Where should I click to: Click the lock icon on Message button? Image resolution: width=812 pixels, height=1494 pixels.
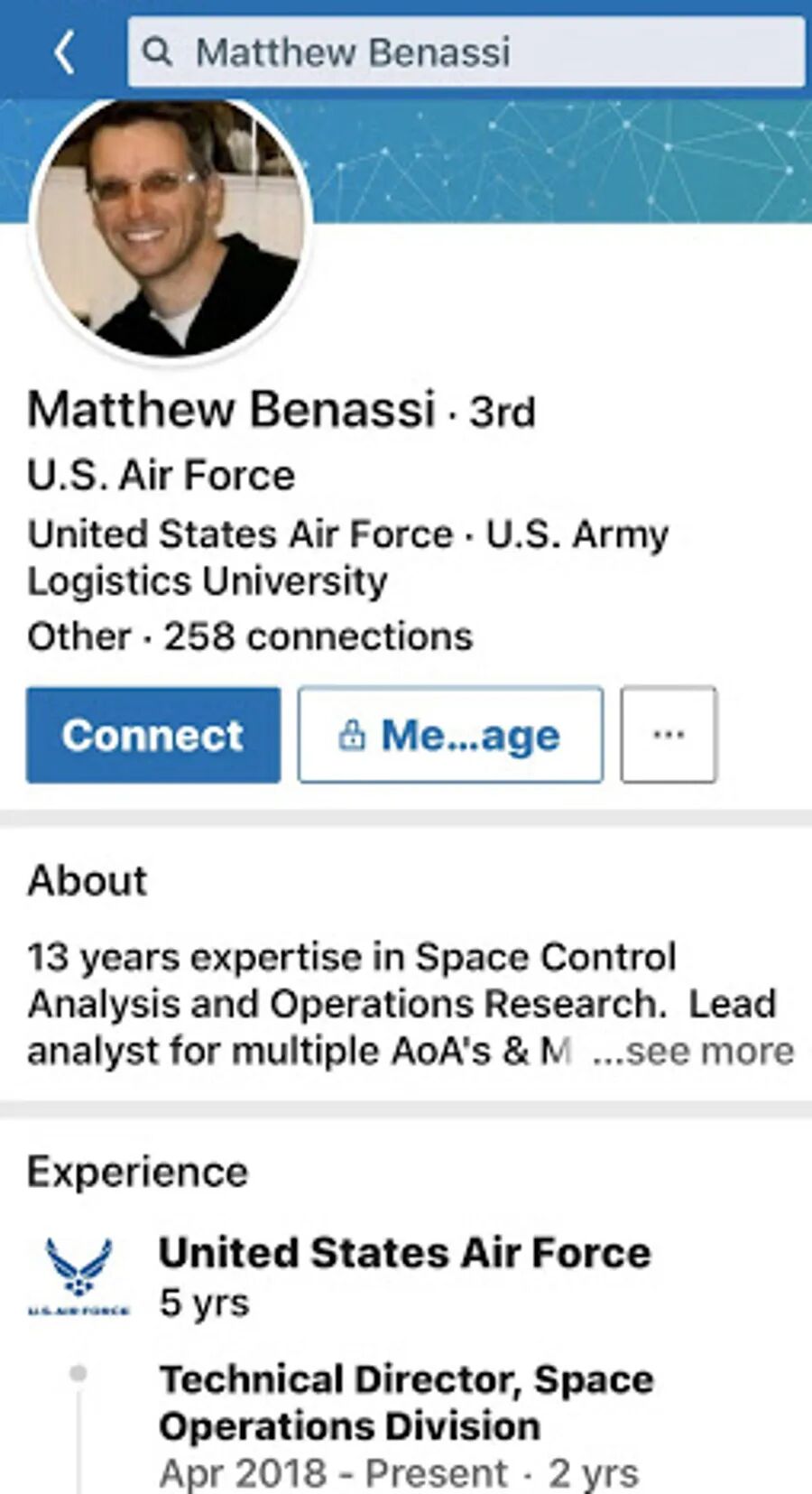351,736
